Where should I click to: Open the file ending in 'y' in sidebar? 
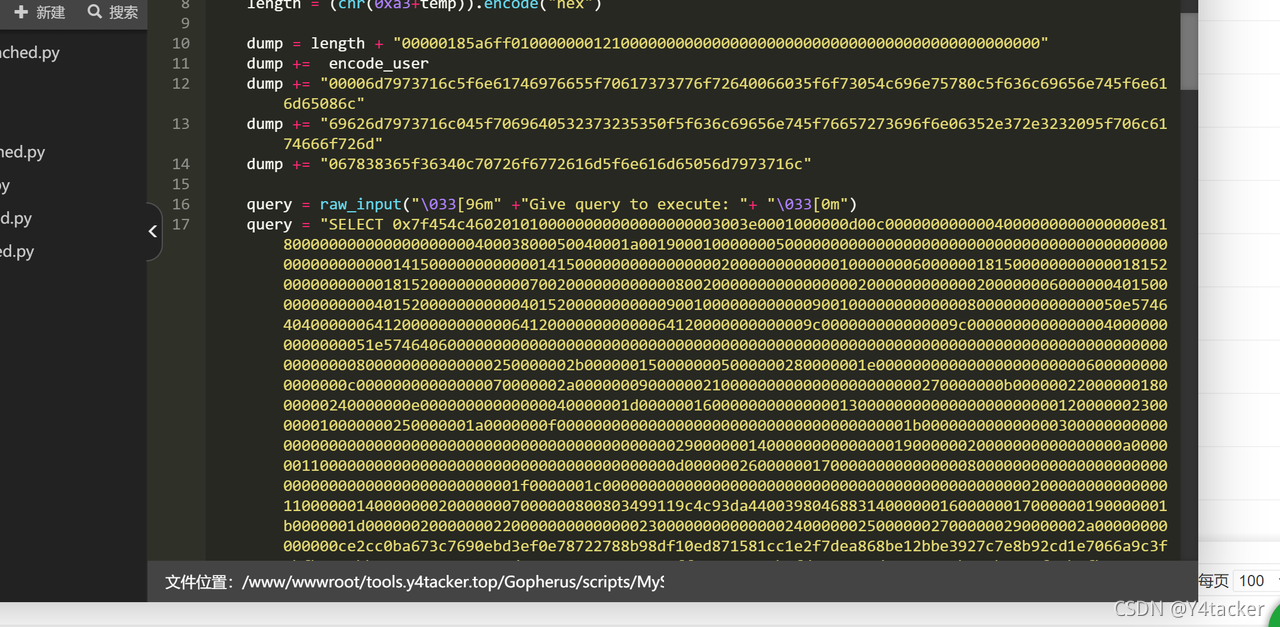click(5, 185)
